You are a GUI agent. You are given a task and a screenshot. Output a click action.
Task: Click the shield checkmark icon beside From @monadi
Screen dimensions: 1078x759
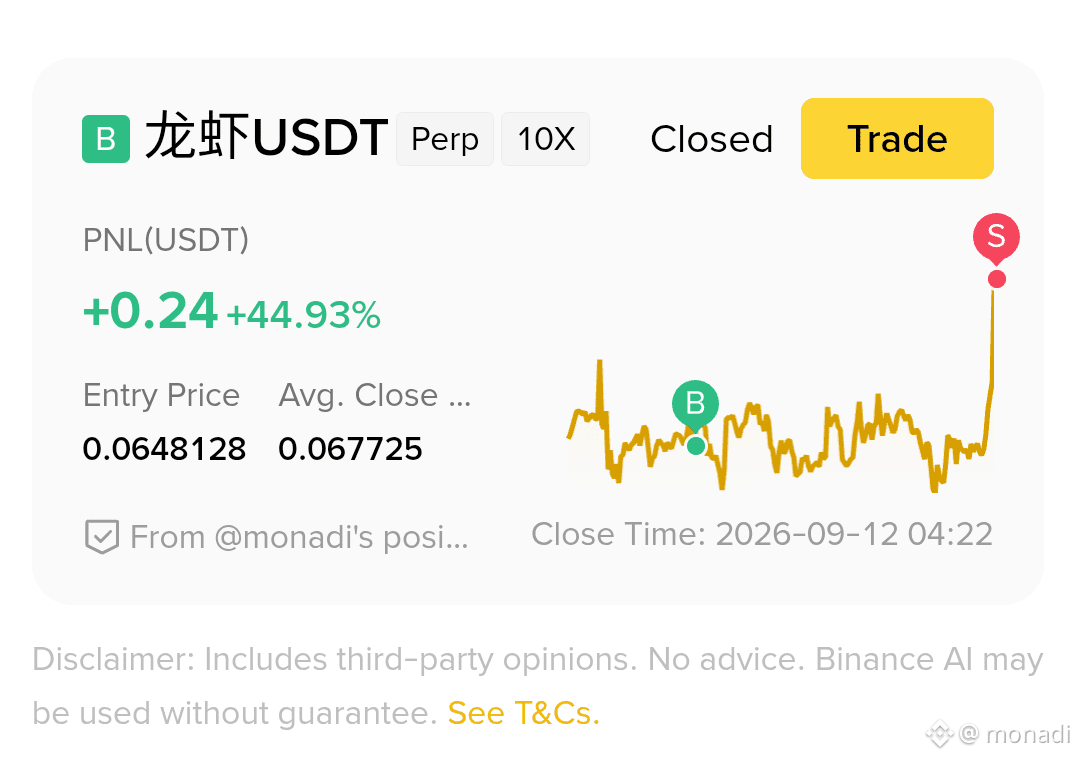point(102,536)
